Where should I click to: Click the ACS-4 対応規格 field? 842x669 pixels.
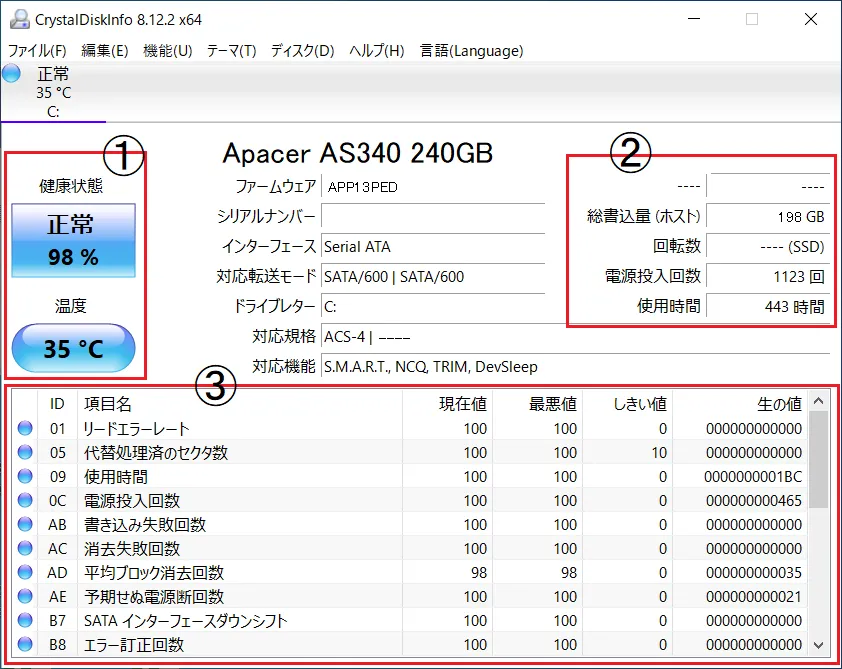(576, 337)
